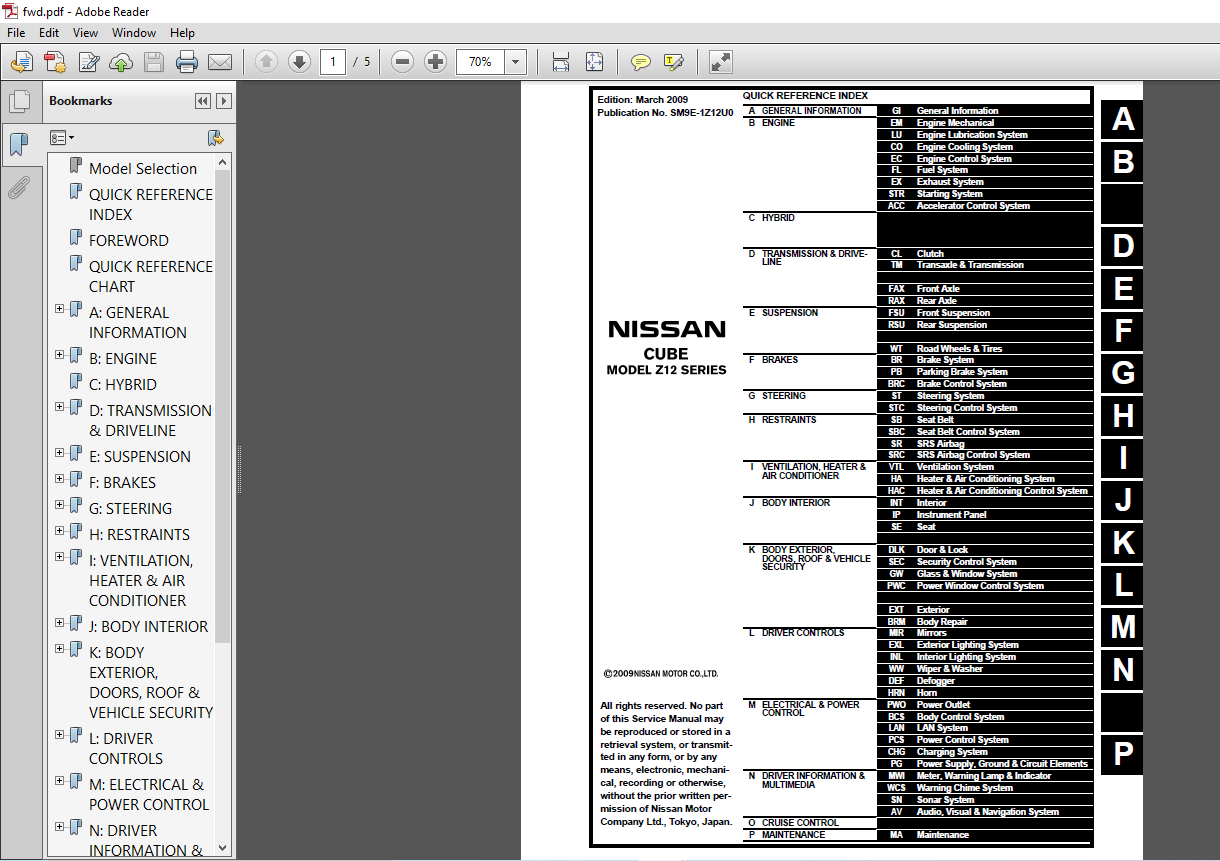Open the Window menu
This screenshot has width=1220, height=861.
(134, 33)
